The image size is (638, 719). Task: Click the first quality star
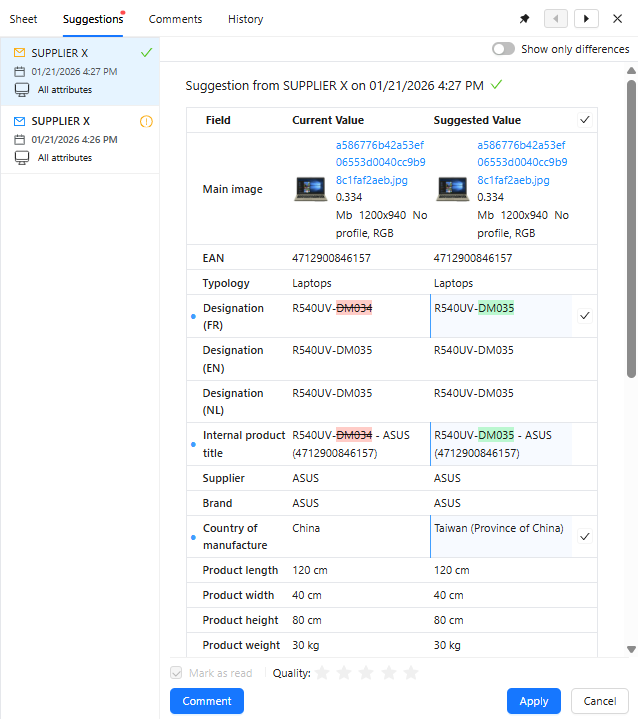(322, 673)
